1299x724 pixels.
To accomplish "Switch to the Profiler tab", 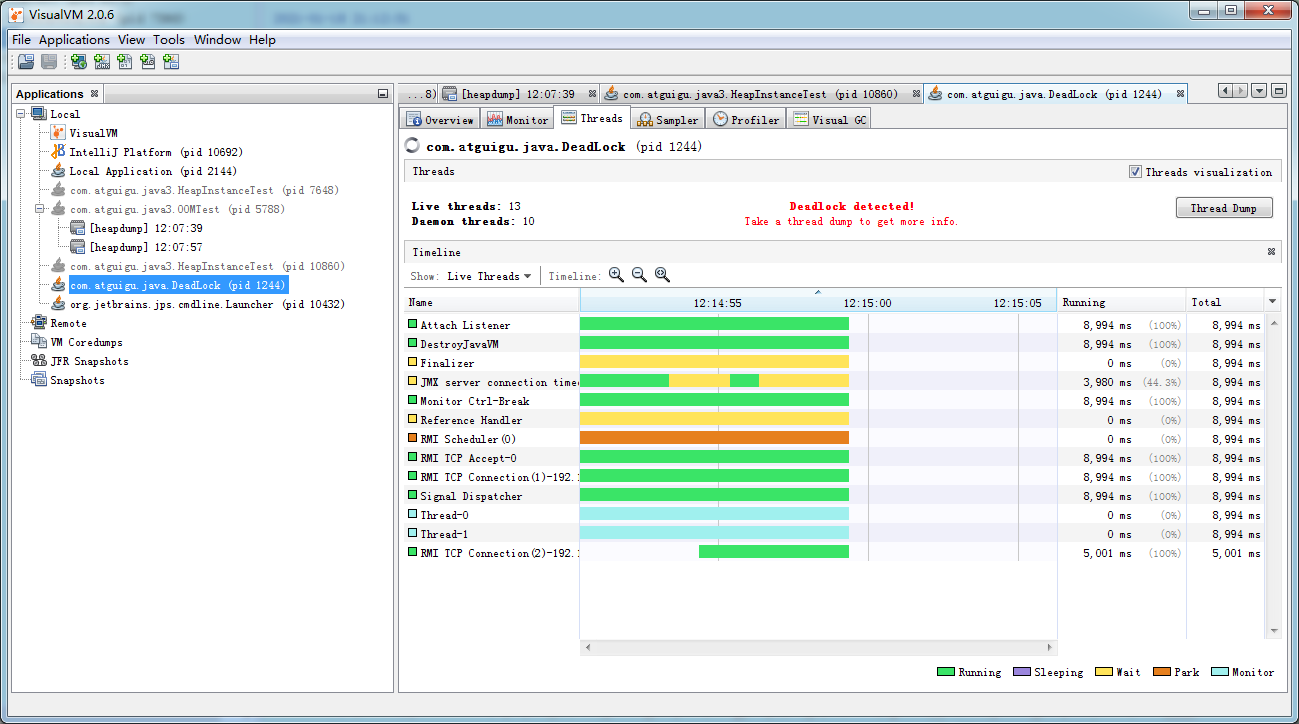I will 746,119.
